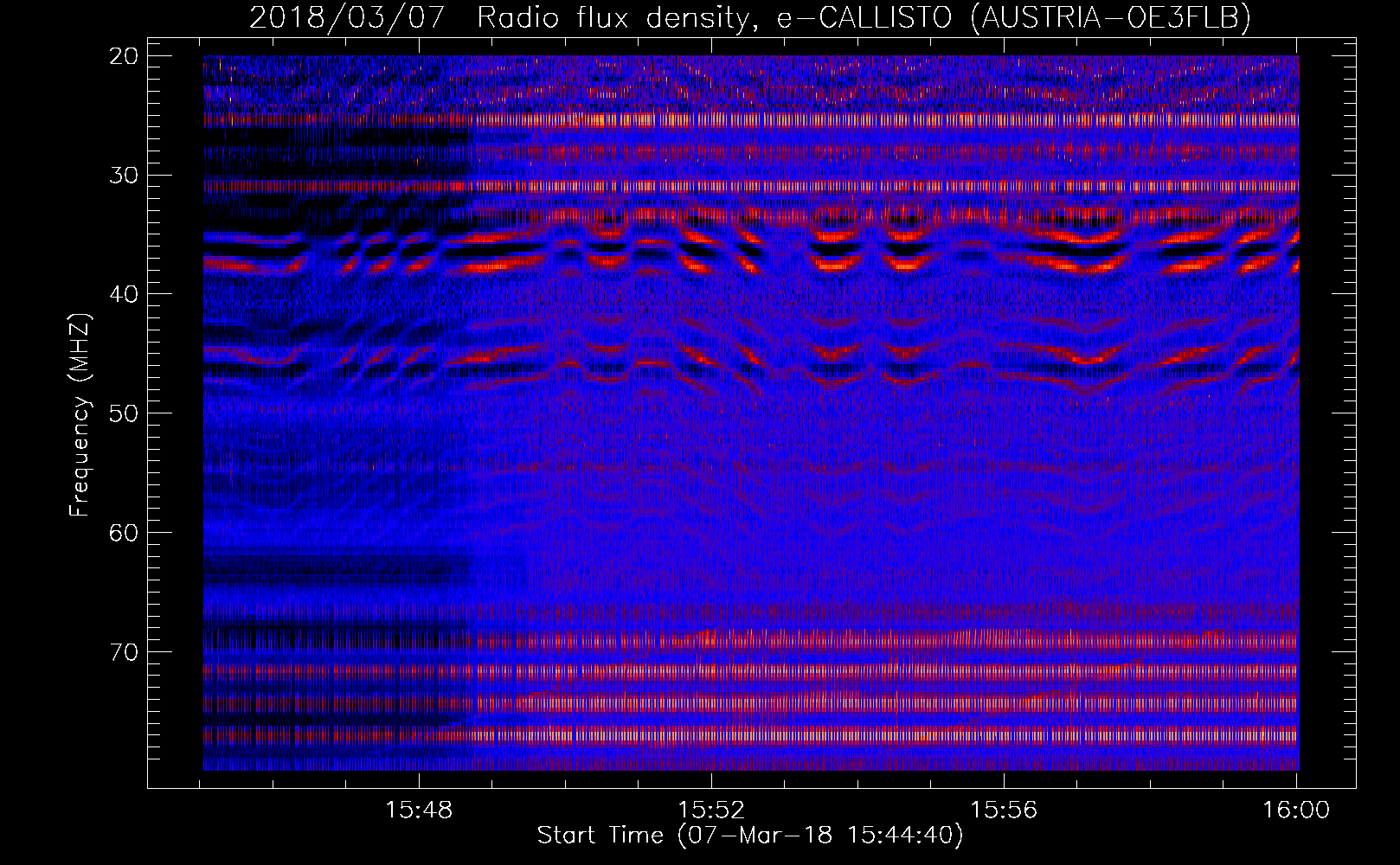Click the 20 frequency tick label
This screenshot has width=1400, height=865.
(125, 56)
